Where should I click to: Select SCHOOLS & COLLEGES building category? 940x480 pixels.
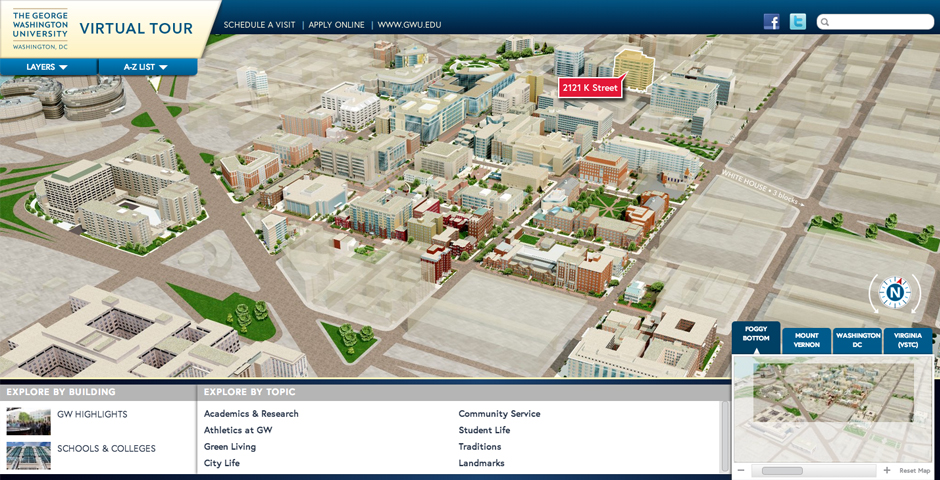pos(106,448)
